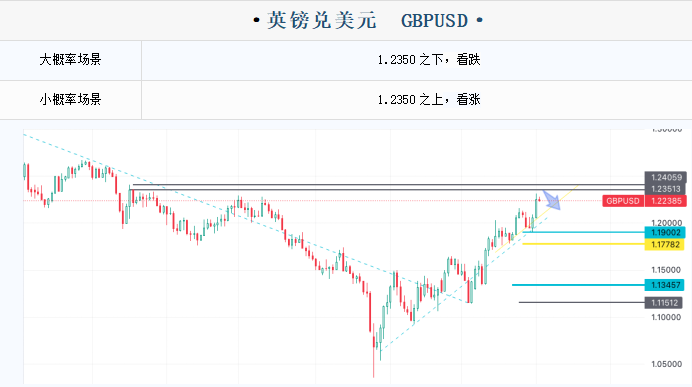Select the 大概率场景 row label
The width and height of the screenshot is (692, 387).
click(70, 60)
